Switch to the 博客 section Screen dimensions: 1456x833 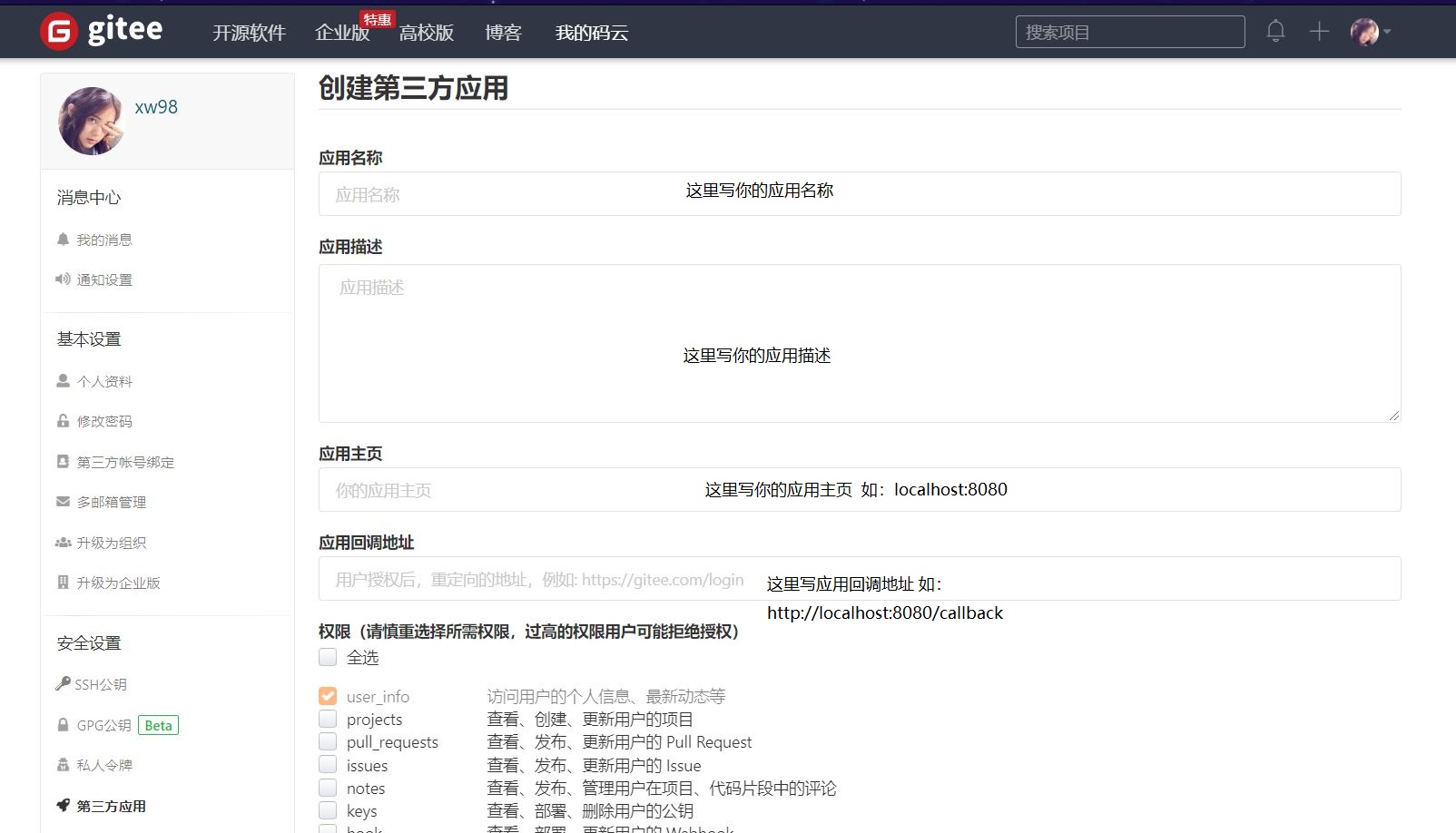[x=502, y=32]
